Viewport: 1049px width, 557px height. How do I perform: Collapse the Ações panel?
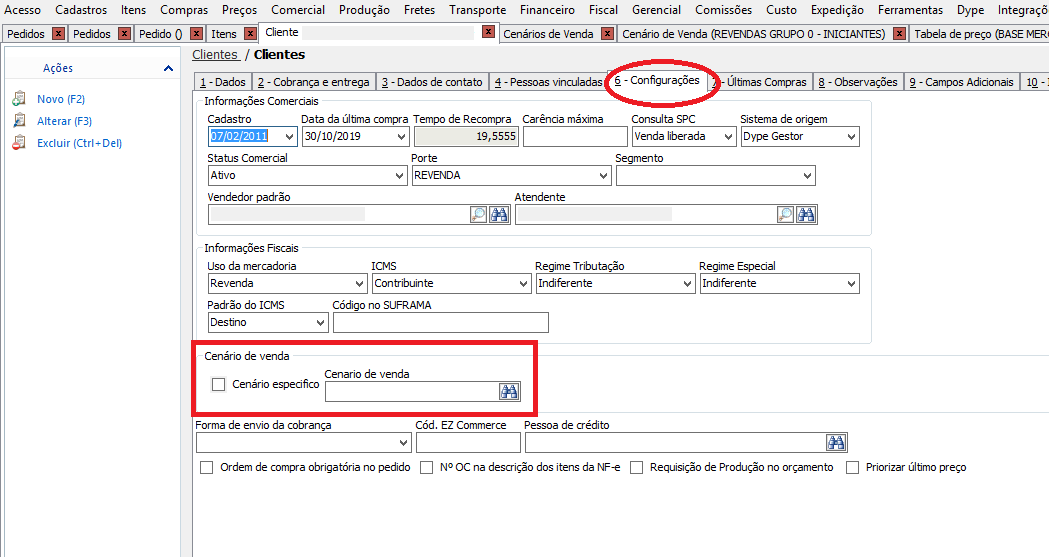coord(168,68)
